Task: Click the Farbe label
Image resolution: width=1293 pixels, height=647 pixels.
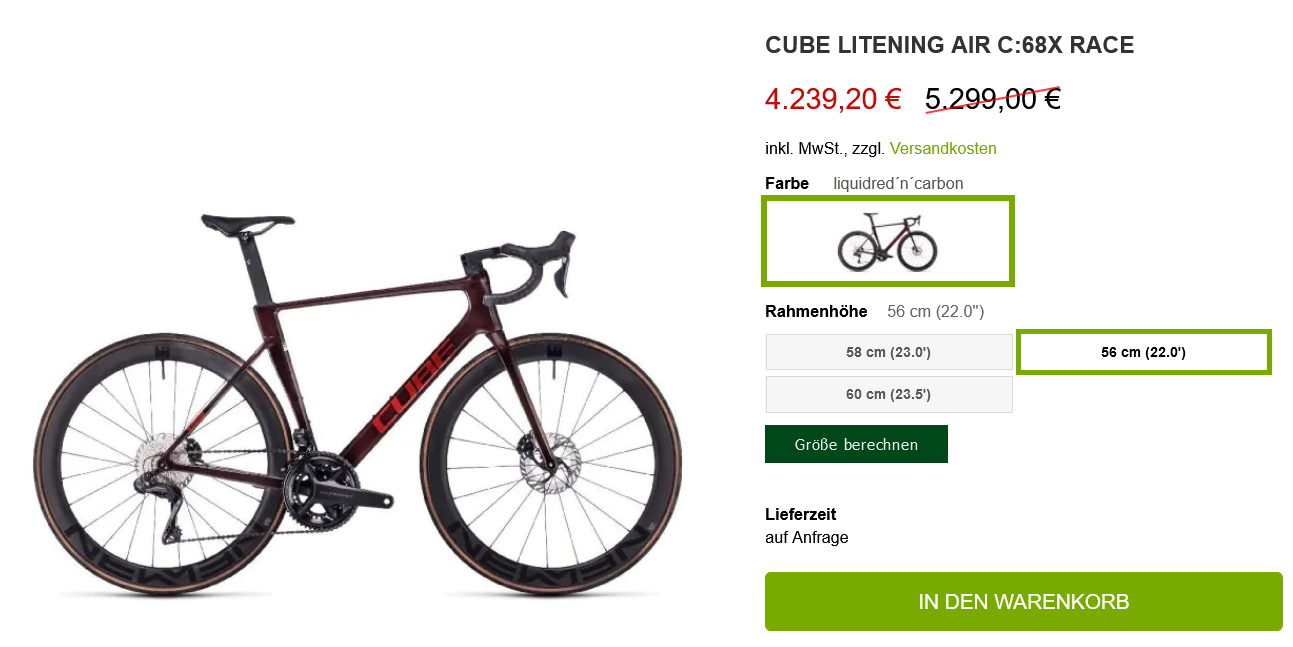Action: coord(787,183)
